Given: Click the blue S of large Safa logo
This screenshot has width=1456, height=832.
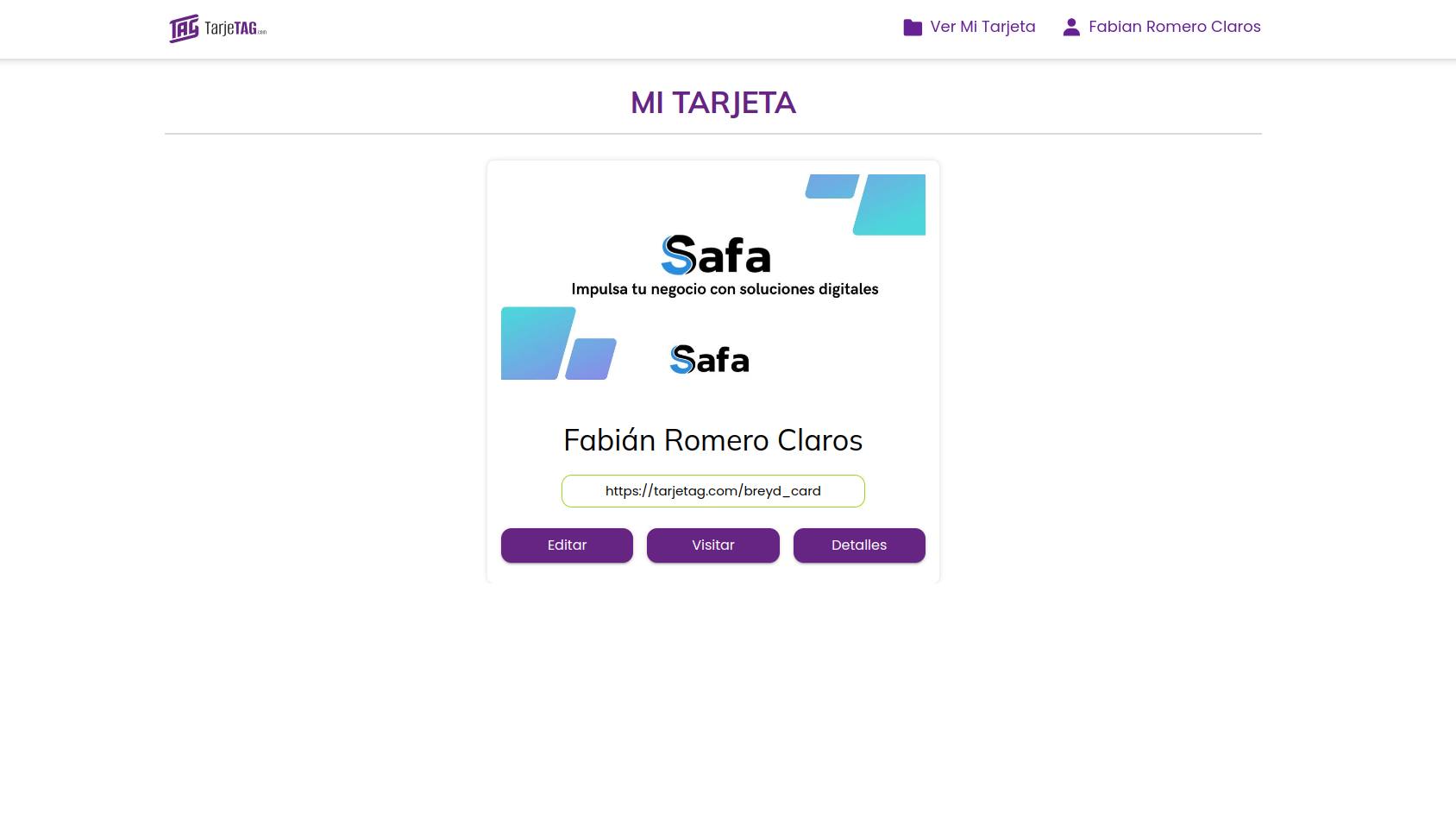Looking at the screenshot, I should 678,255.
